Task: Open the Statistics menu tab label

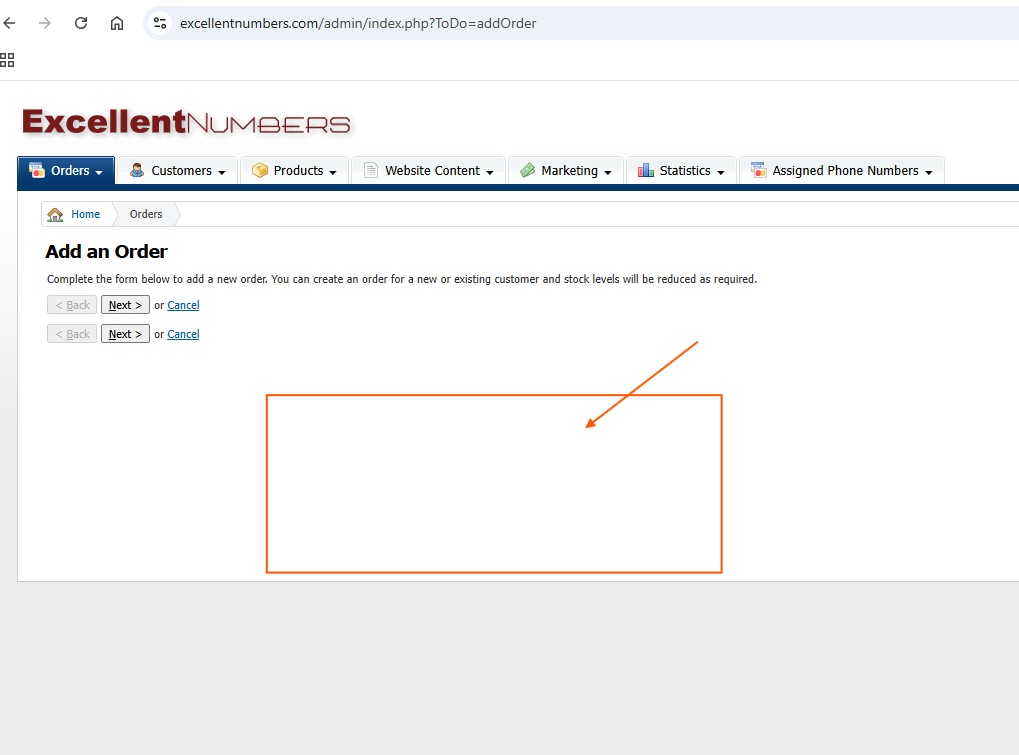Action: 684,171
